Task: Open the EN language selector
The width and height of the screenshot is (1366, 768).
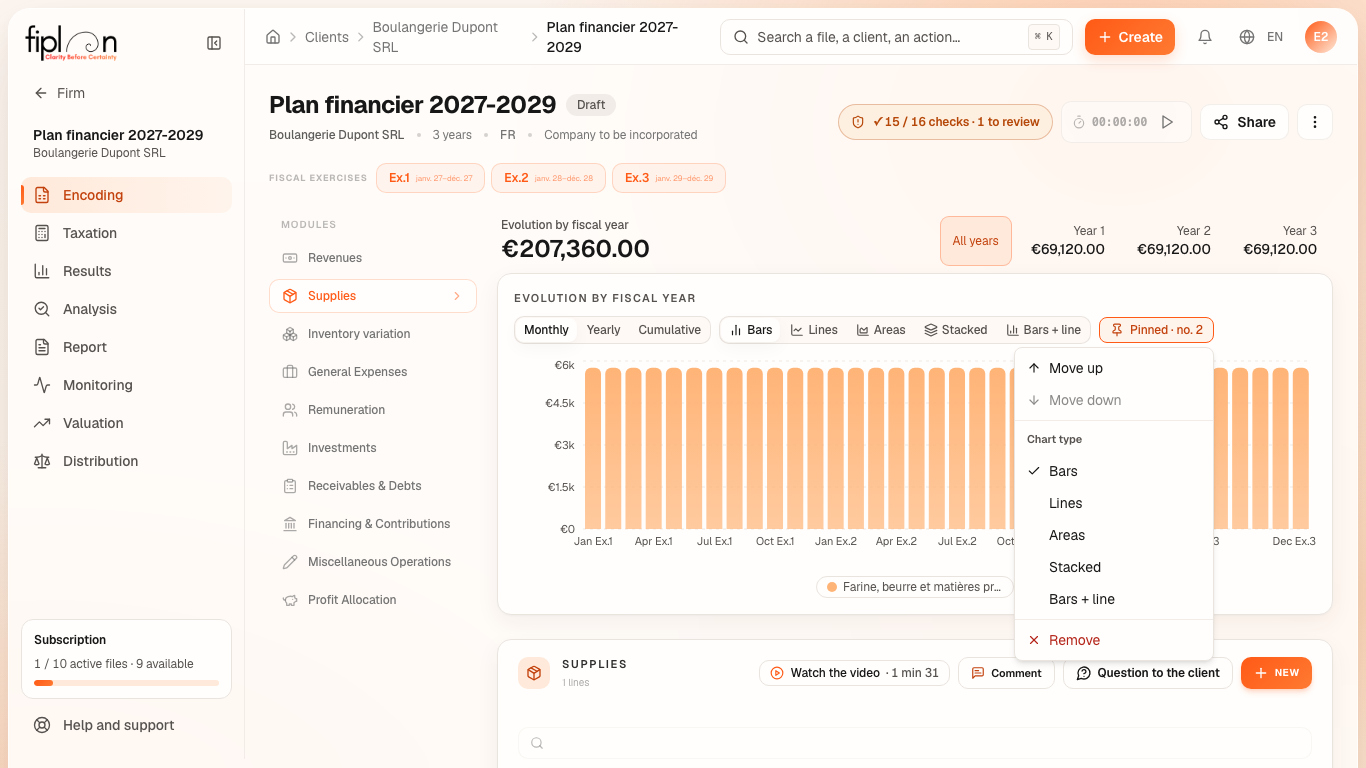Action: [x=1261, y=37]
